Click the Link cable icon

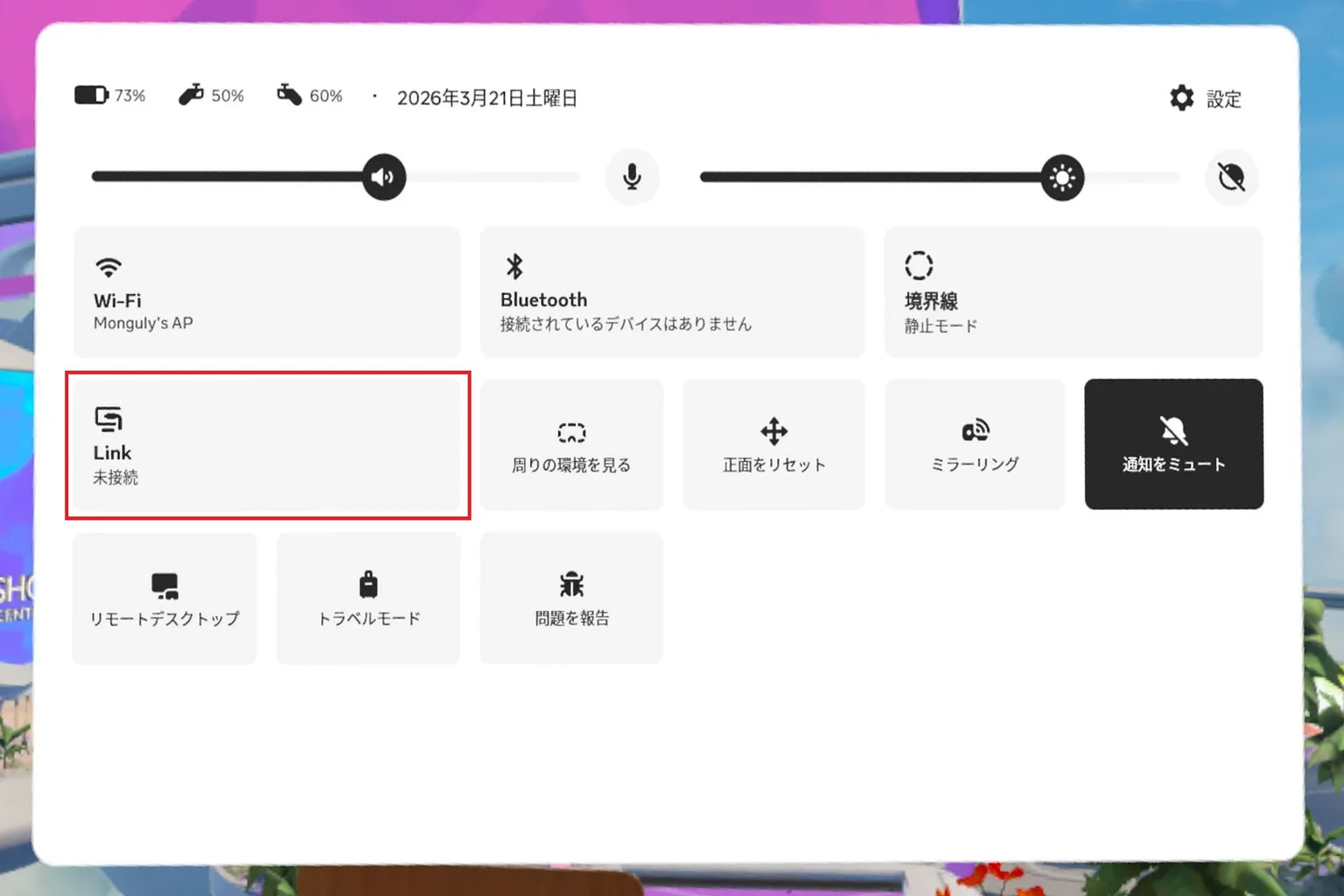coord(108,419)
